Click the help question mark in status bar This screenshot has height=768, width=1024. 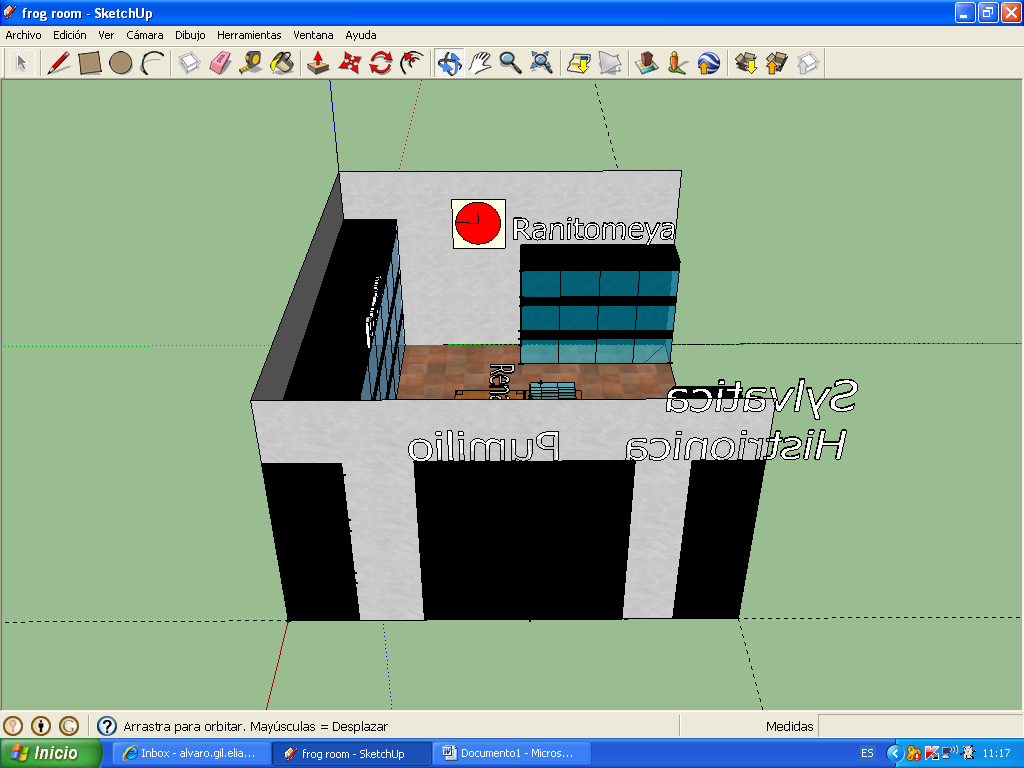pyautogui.click(x=107, y=726)
